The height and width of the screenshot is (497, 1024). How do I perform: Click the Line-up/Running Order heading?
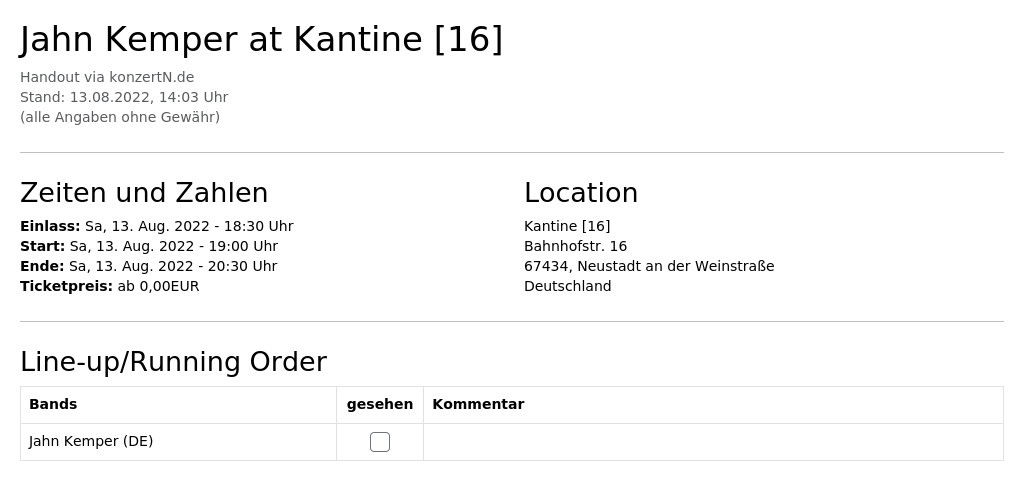point(174,362)
